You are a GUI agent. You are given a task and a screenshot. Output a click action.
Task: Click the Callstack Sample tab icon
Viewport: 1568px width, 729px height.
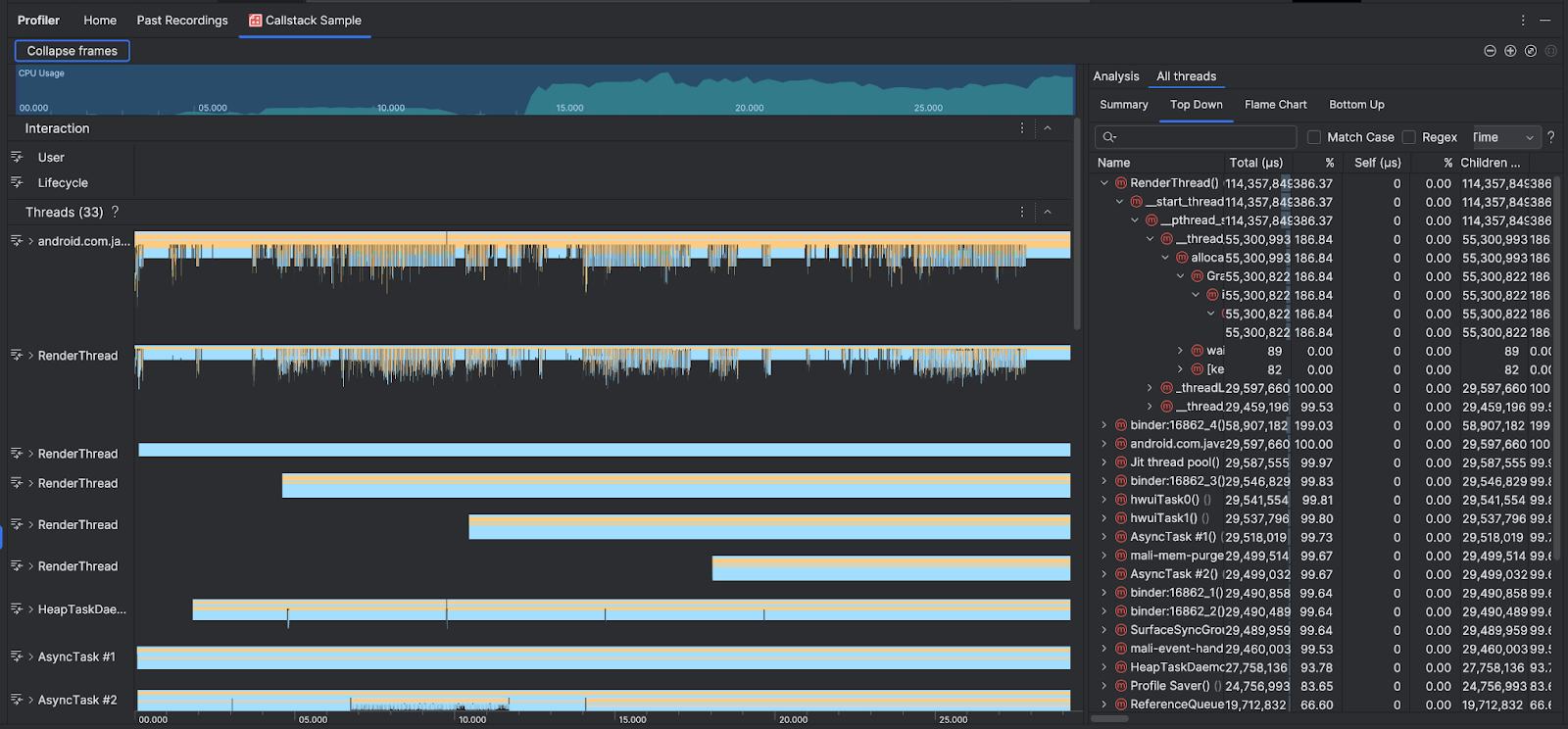tap(256, 21)
